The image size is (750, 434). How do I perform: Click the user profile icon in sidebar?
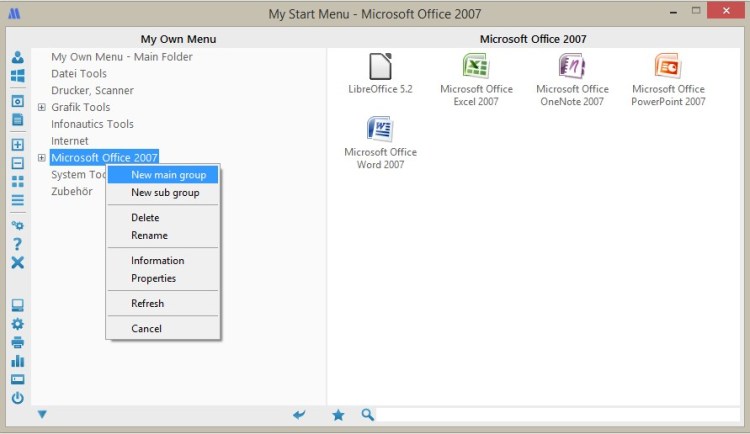click(18, 57)
